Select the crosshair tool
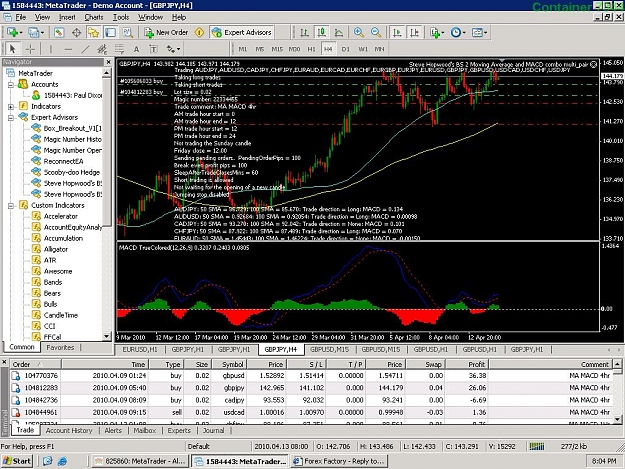The height and width of the screenshot is (469, 625). [x=30, y=49]
